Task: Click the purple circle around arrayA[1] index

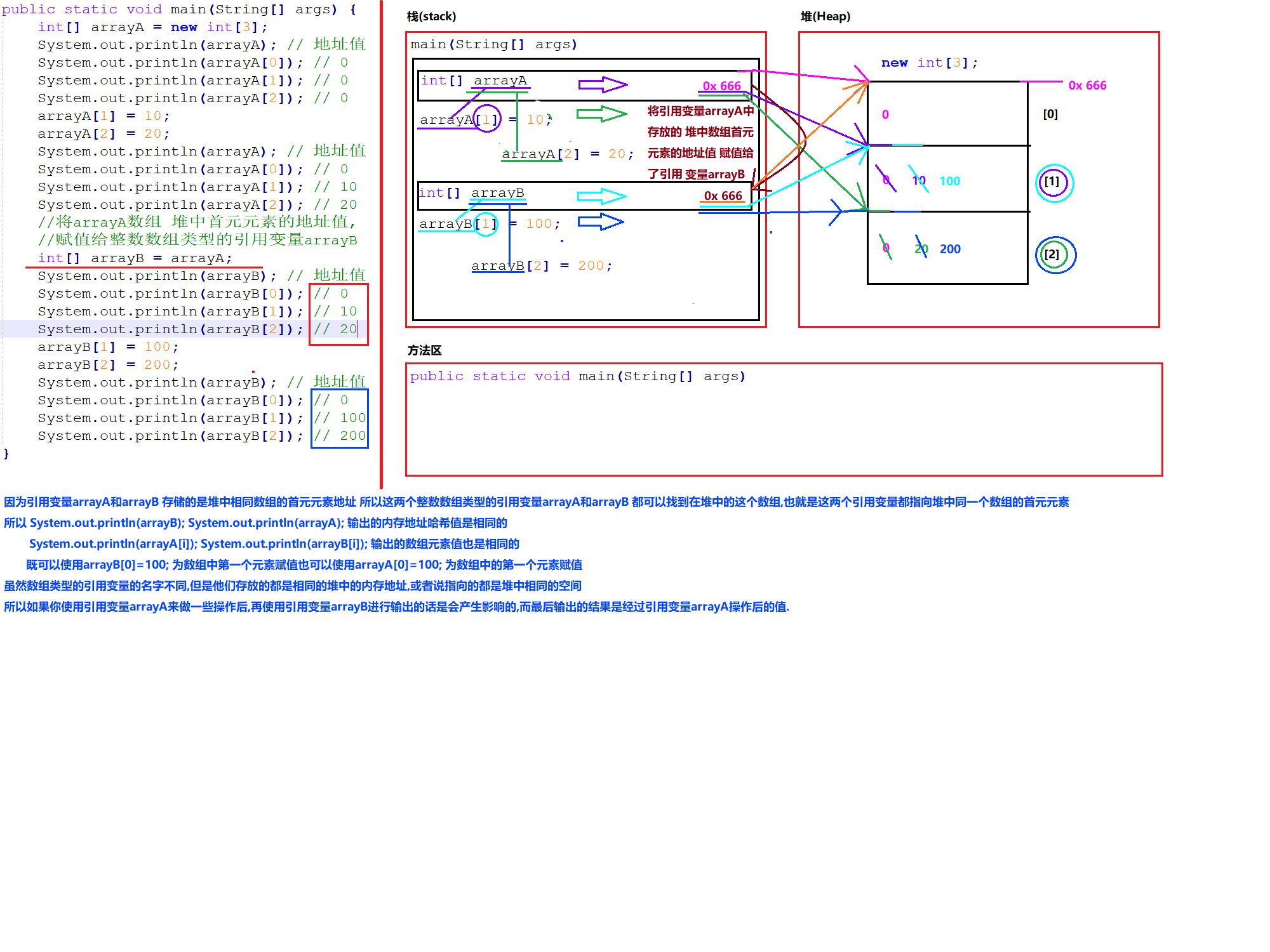Action: 487,119
